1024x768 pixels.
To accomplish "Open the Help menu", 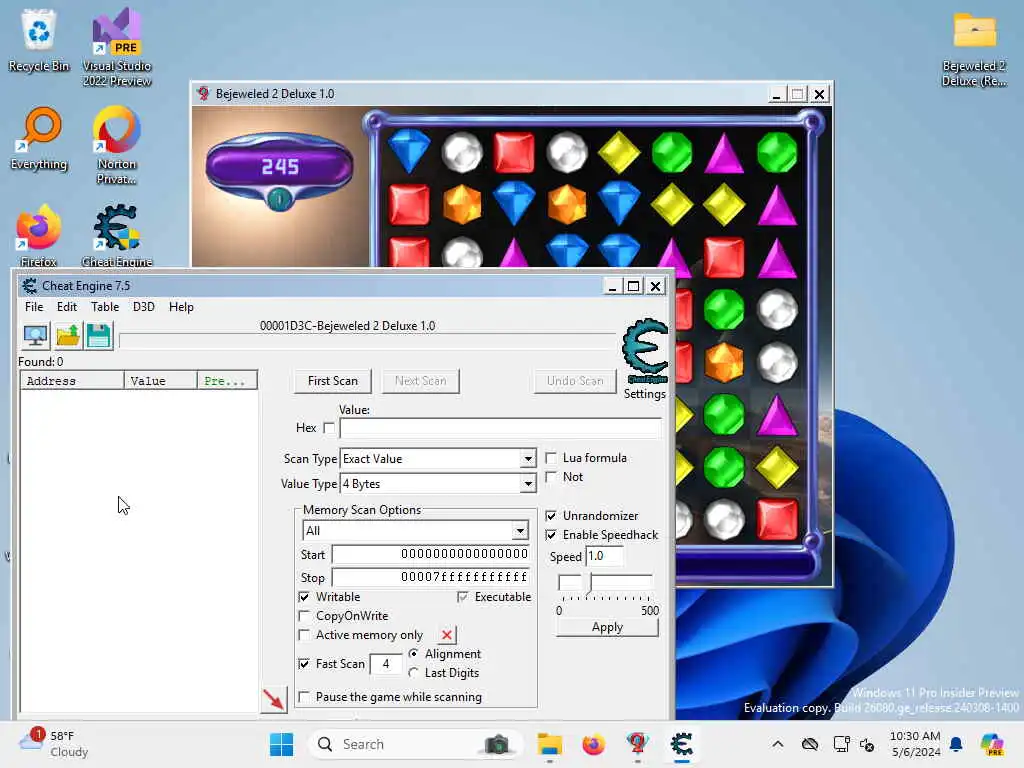I will [181, 307].
